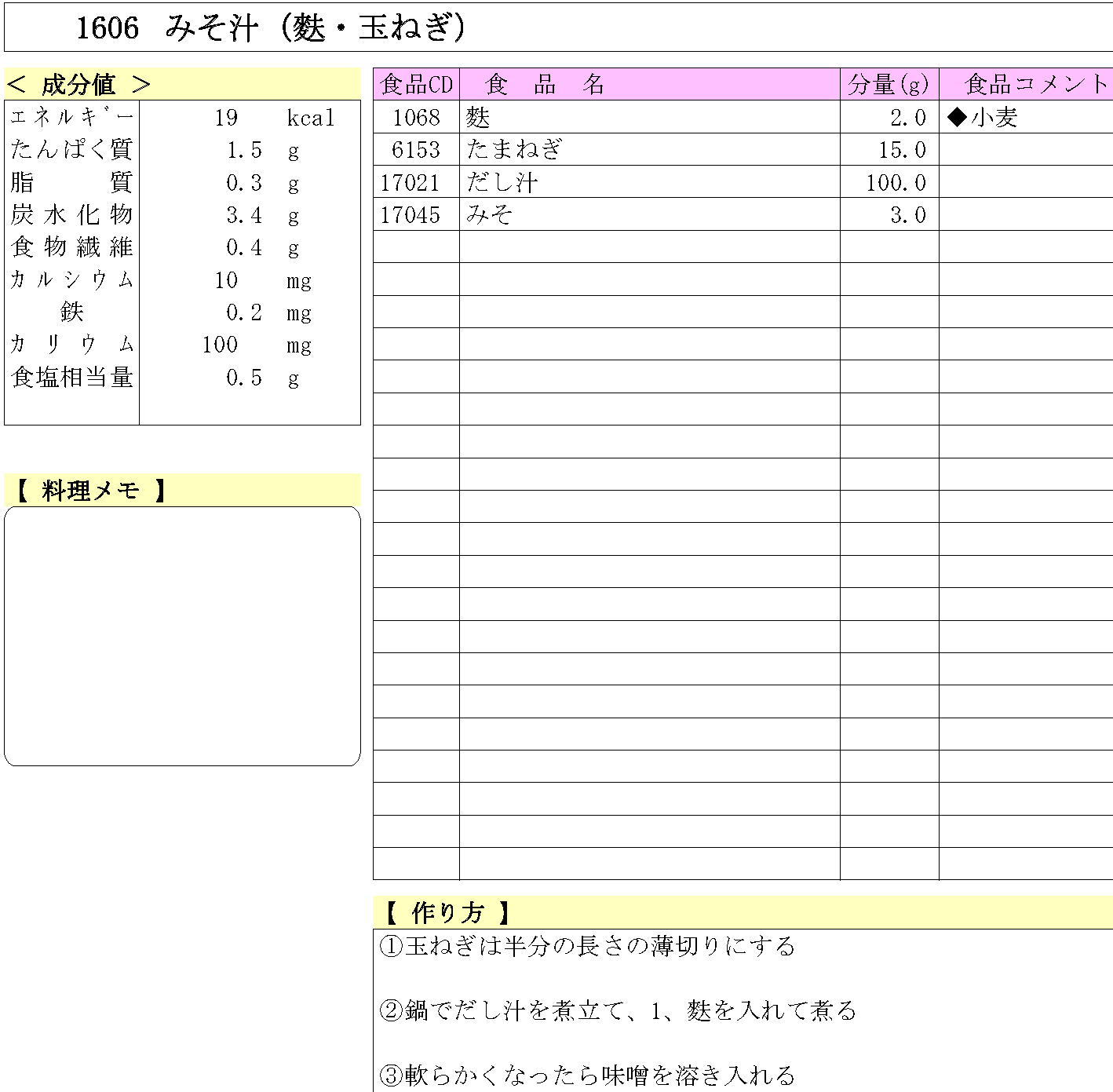
Task: Select the 成分値 section header
Action: 78,84
